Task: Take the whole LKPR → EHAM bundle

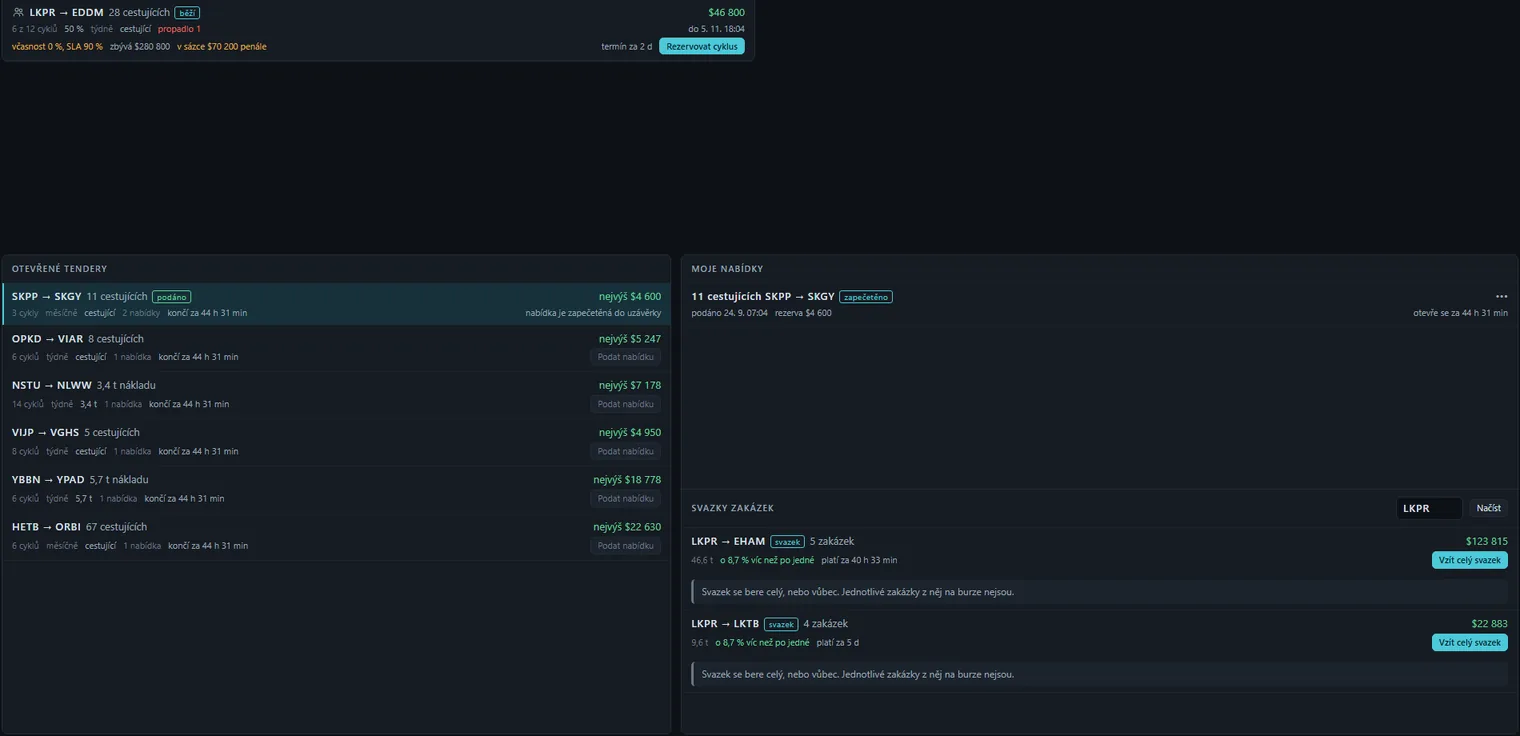Action: click(x=1470, y=560)
